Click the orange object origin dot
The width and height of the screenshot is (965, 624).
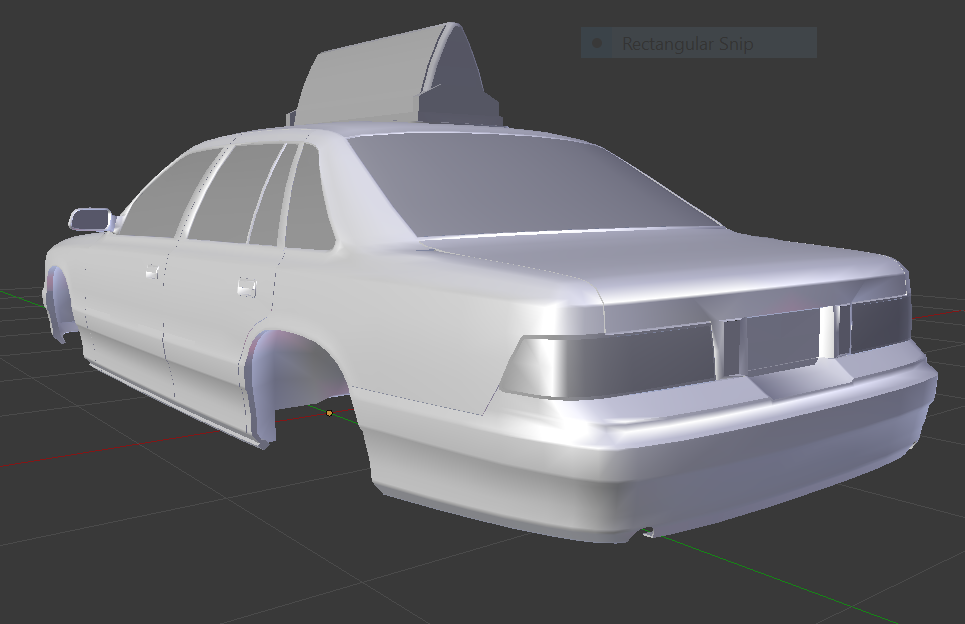pos(329,413)
